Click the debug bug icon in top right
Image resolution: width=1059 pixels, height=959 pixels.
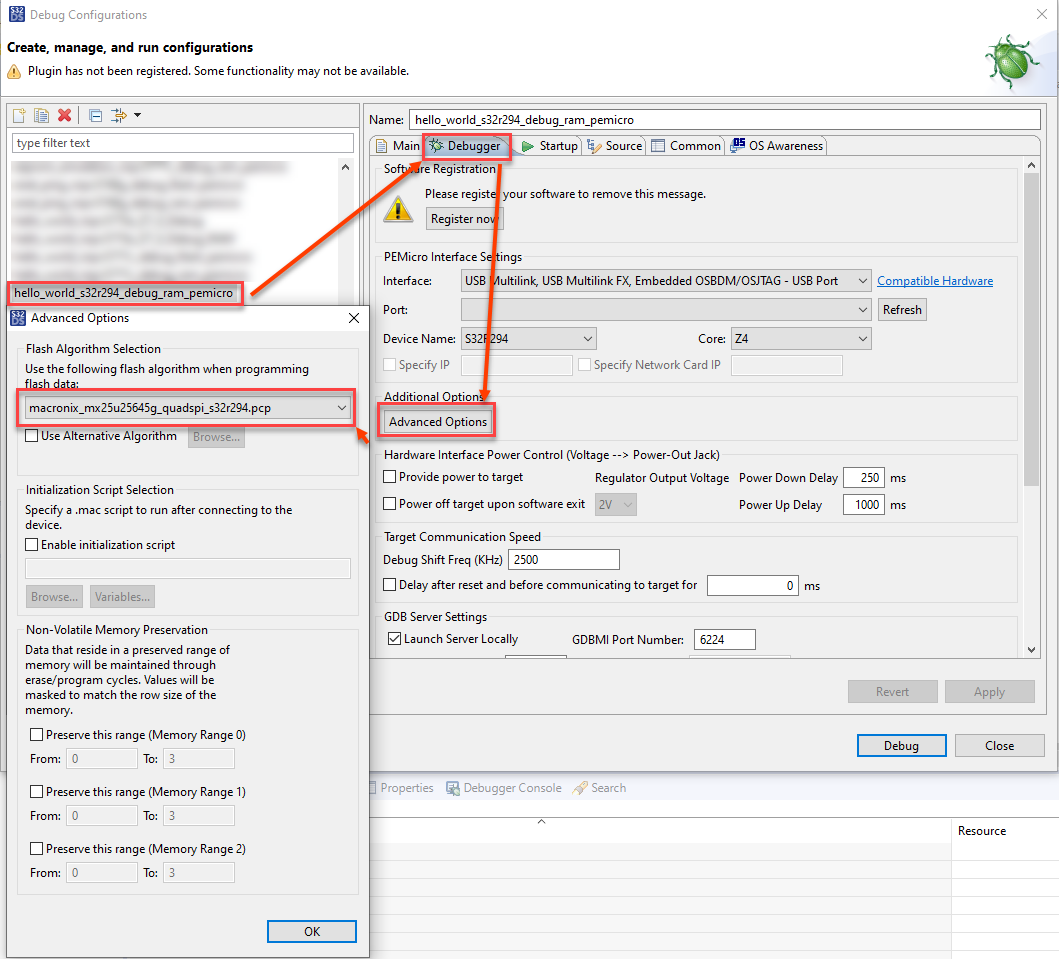coord(1010,60)
